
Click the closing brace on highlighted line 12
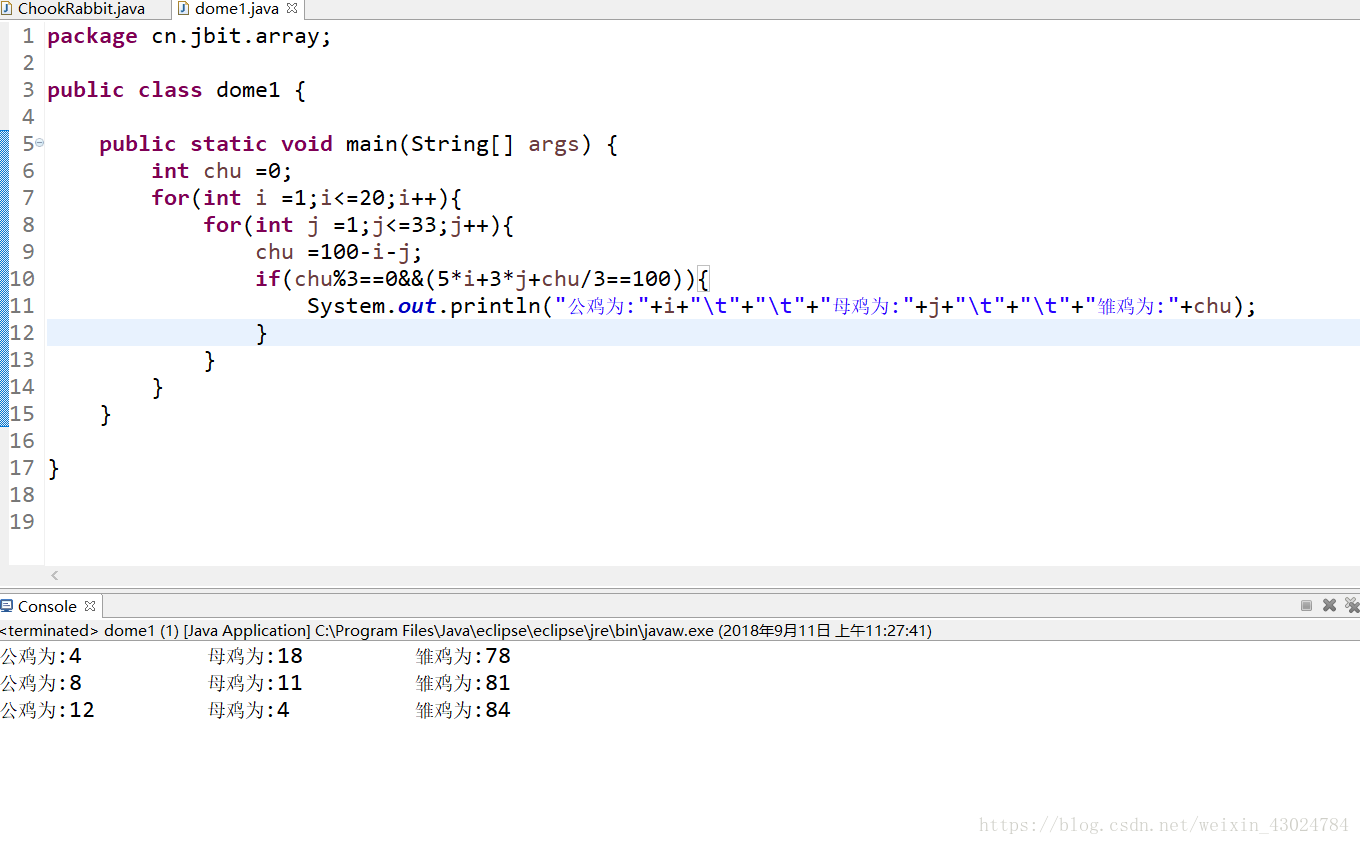point(262,333)
